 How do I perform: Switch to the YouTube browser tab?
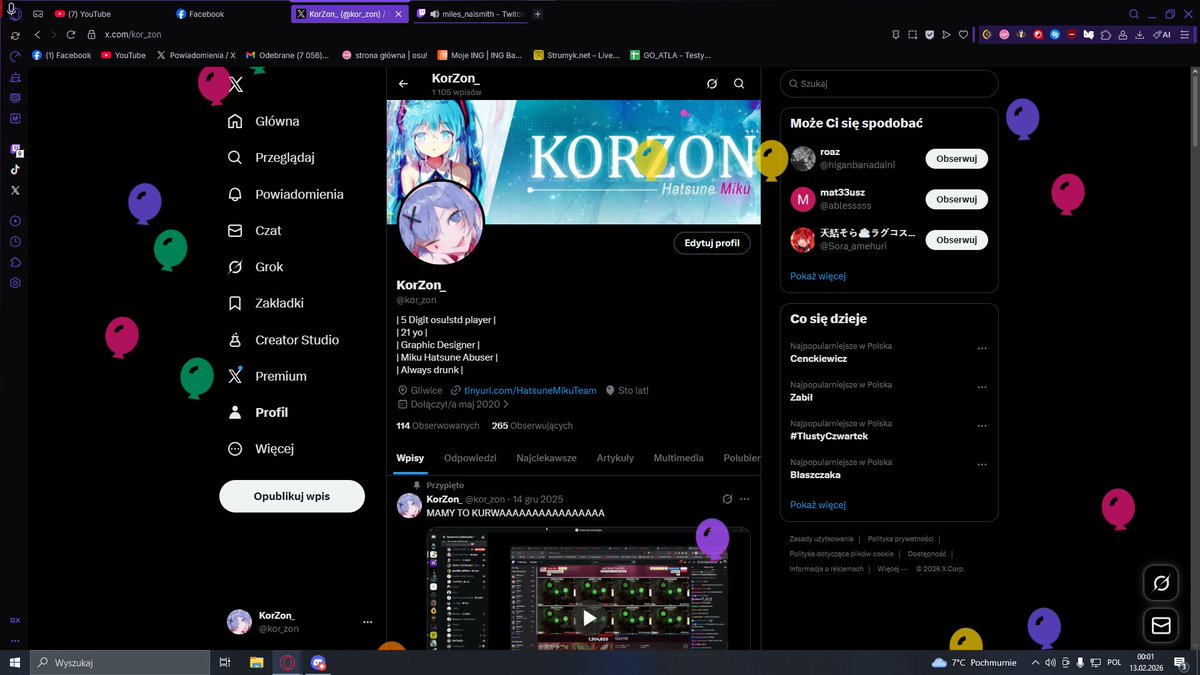click(x=90, y=14)
